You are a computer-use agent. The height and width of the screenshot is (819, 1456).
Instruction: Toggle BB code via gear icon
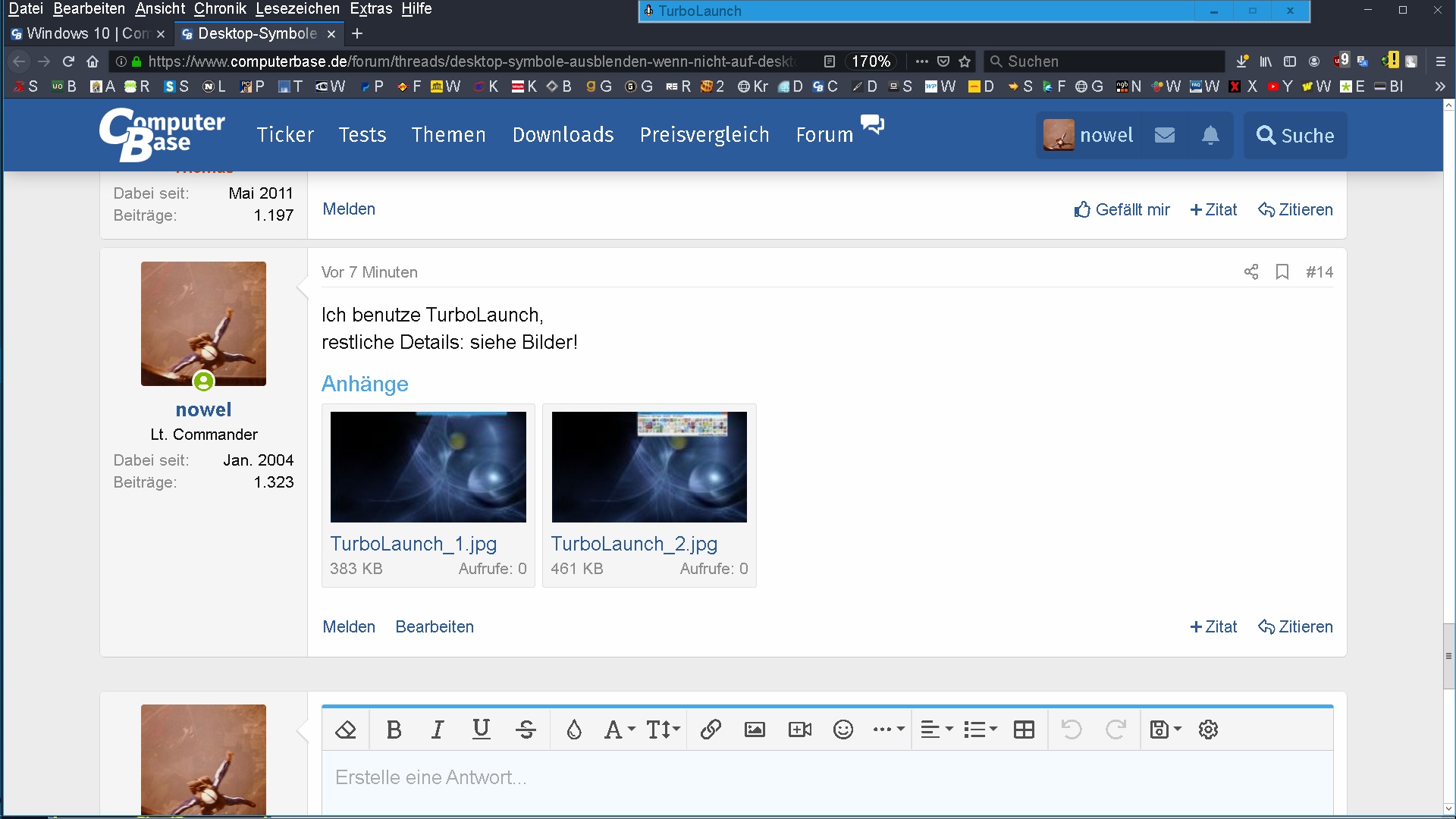point(1208,730)
